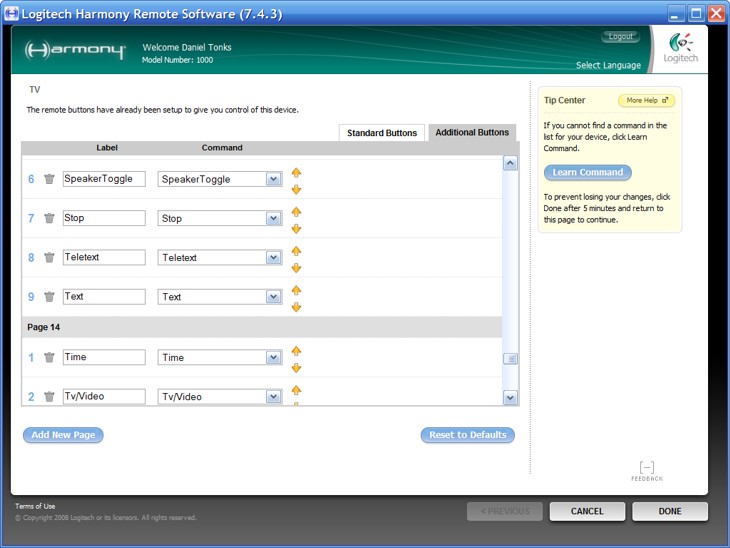This screenshot has height=548, width=730.
Task: Click the Stop label input field
Action: click(x=104, y=218)
